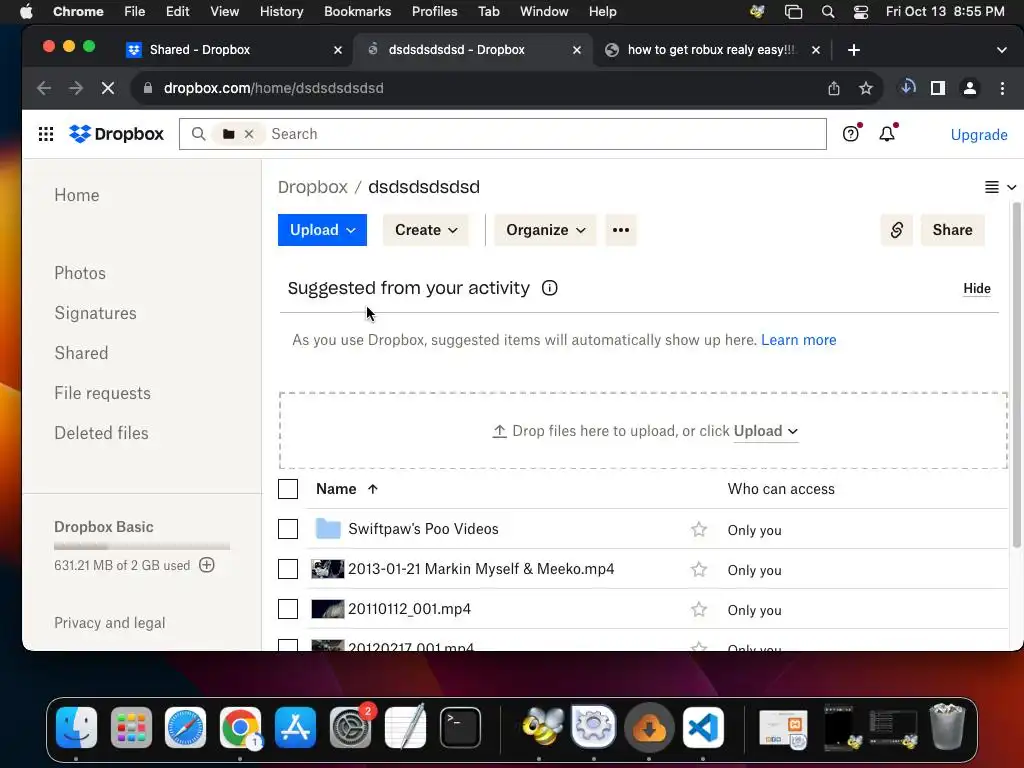Follow the Learn more link
This screenshot has height=768, width=1024.
tap(798, 340)
